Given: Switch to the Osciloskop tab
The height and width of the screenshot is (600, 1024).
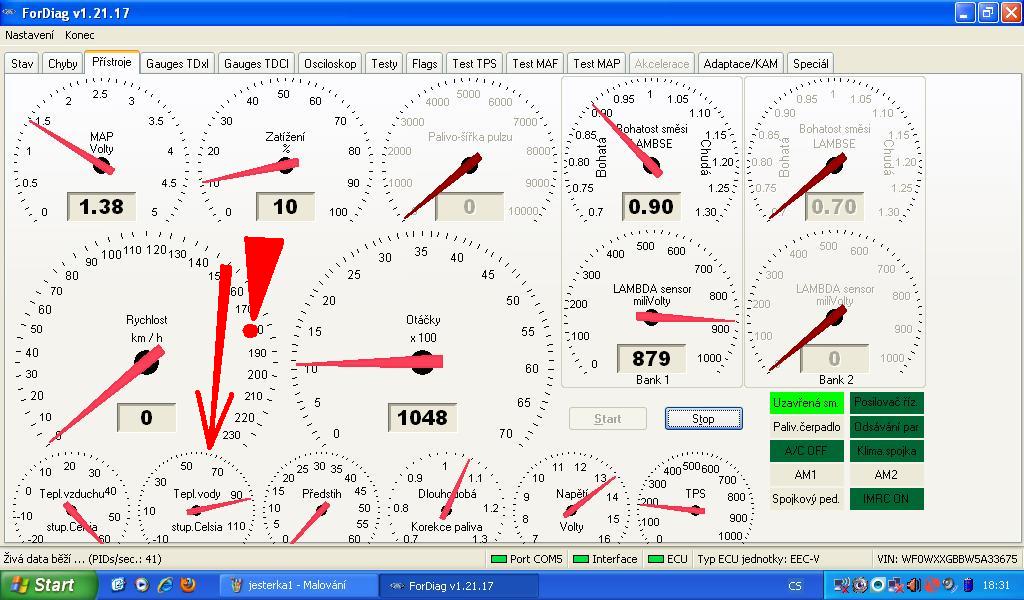Looking at the screenshot, I should pyautogui.click(x=330, y=63).
